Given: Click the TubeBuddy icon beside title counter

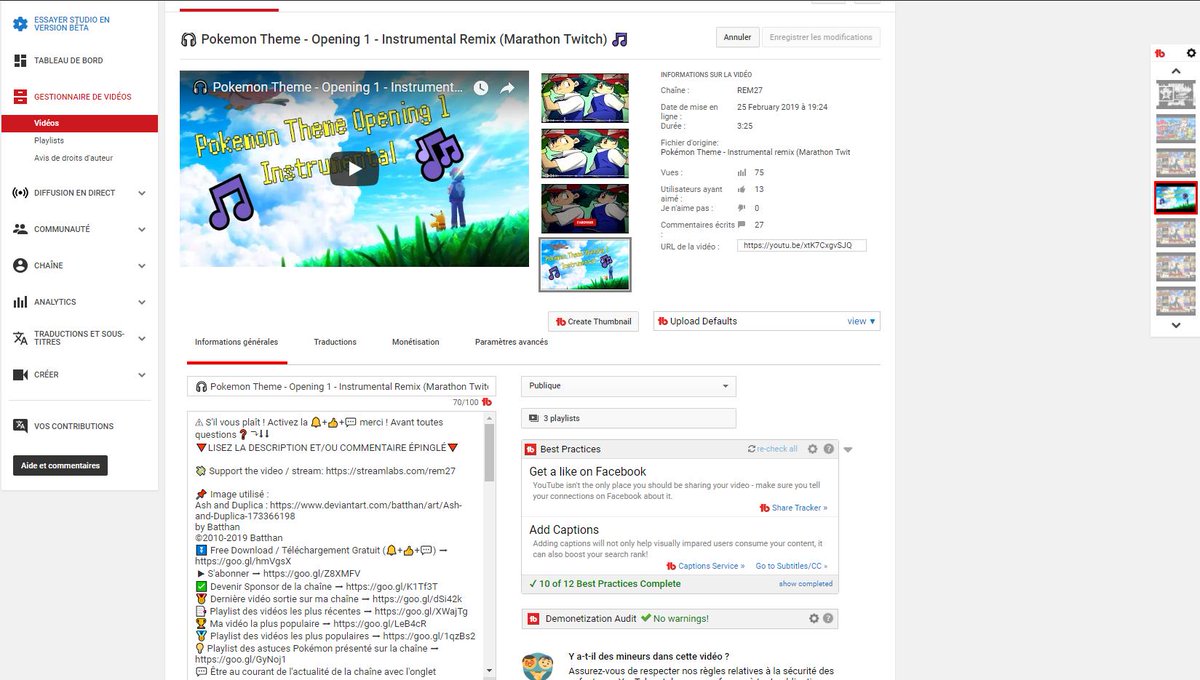Looking at the screenshot, I should (487, 402).
